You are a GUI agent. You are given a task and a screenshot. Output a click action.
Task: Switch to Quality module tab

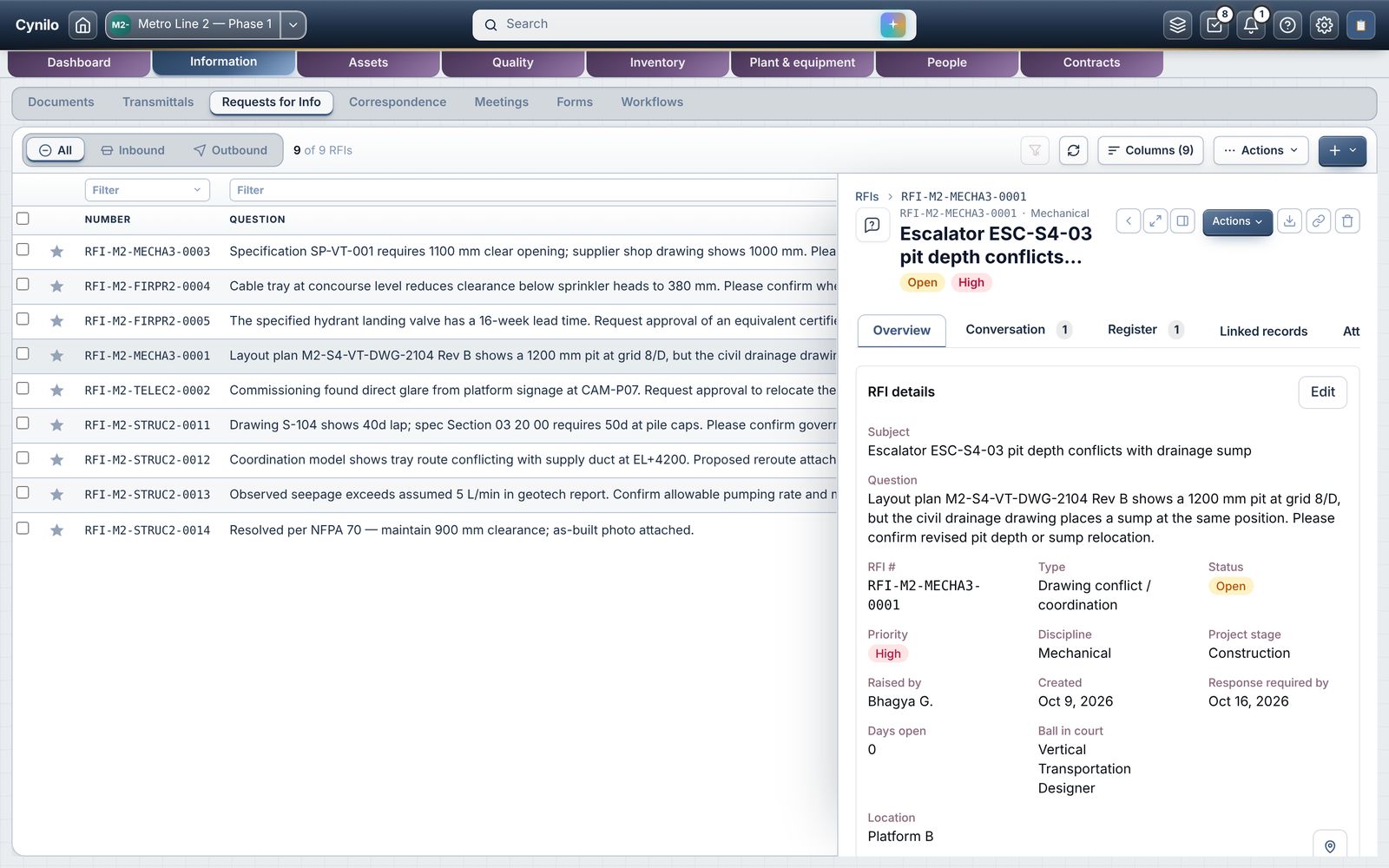[513, 62]
